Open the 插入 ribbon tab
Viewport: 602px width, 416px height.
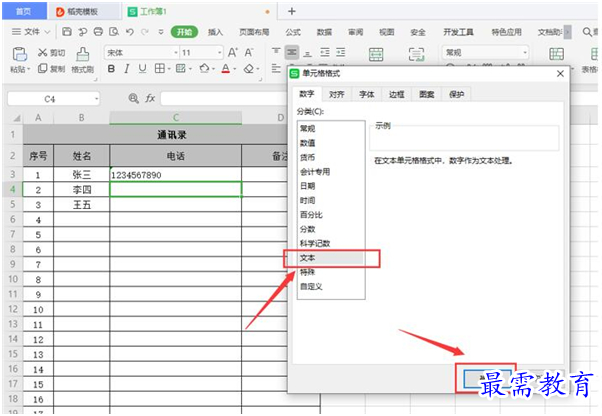[215, 32]
